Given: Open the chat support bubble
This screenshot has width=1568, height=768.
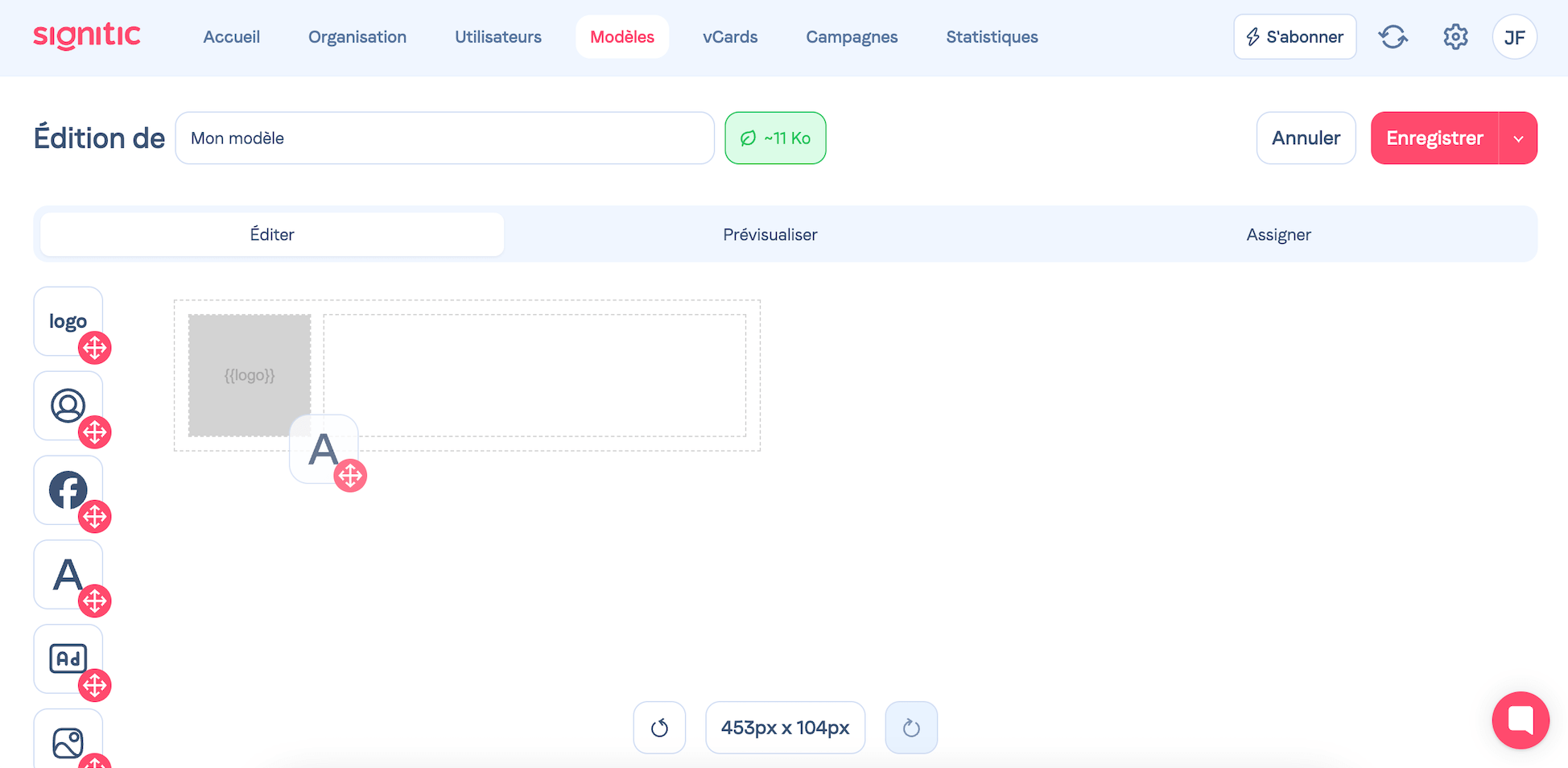Looking at the screenshot, I should [x=1520, y=720].
